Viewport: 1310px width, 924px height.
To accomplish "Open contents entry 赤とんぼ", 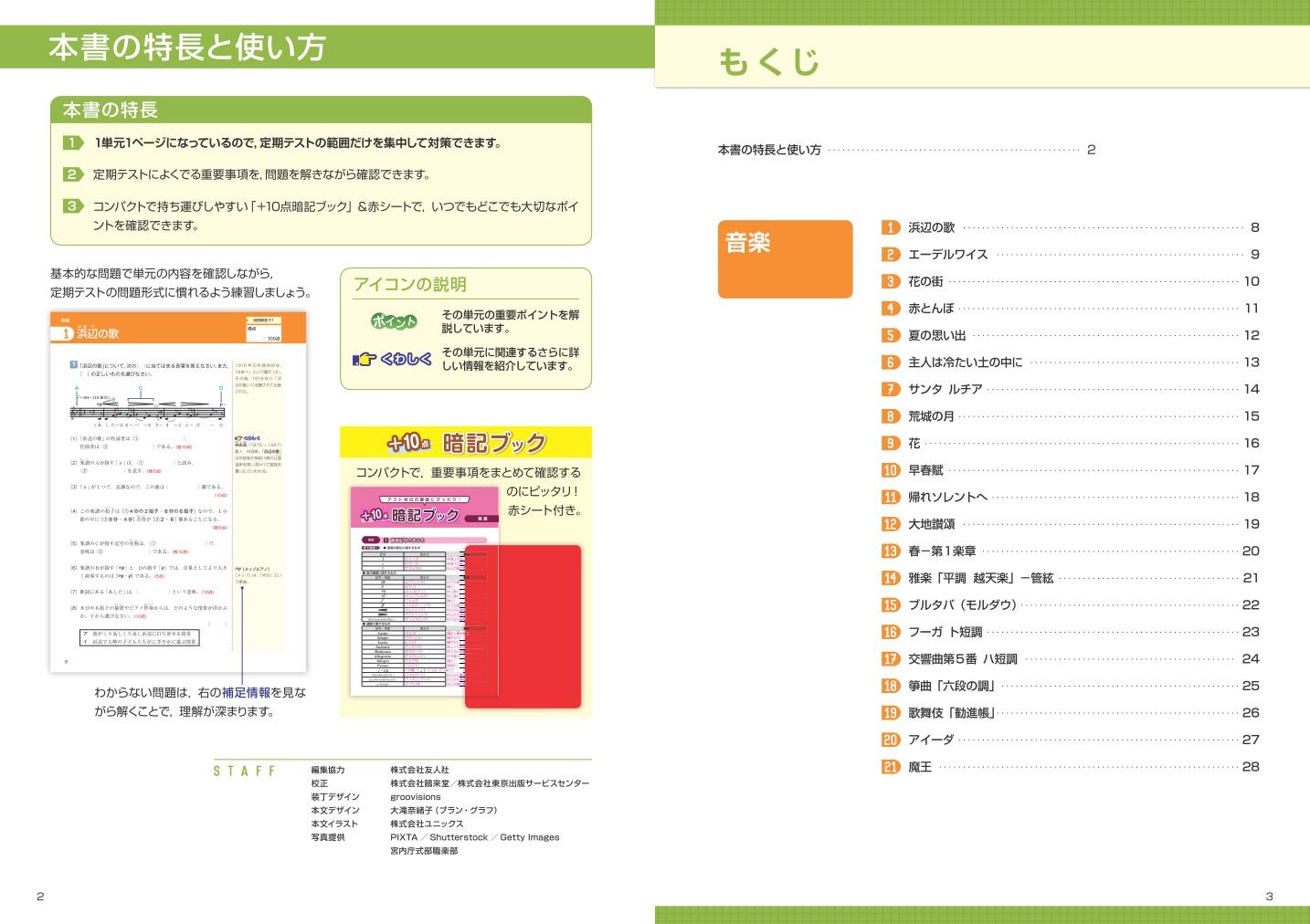I will click(1070, 309).
